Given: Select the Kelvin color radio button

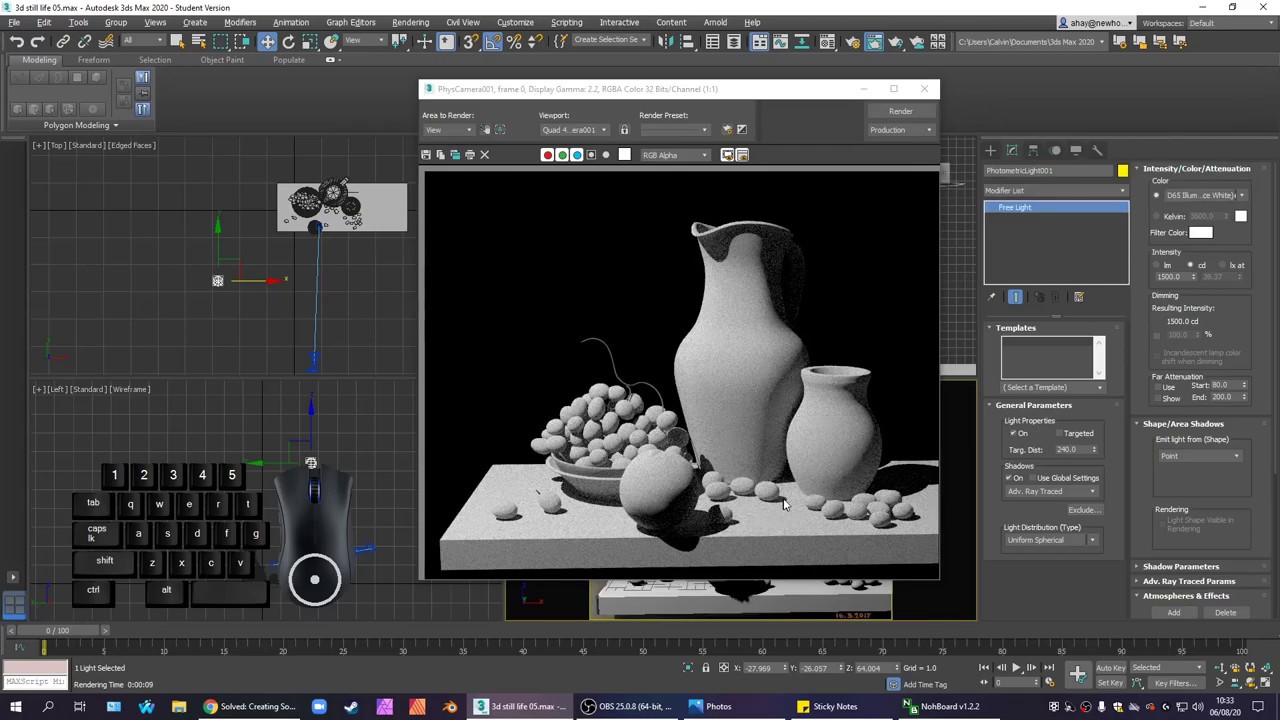Looking at the screenshot, I should (x=1156, y=216).
